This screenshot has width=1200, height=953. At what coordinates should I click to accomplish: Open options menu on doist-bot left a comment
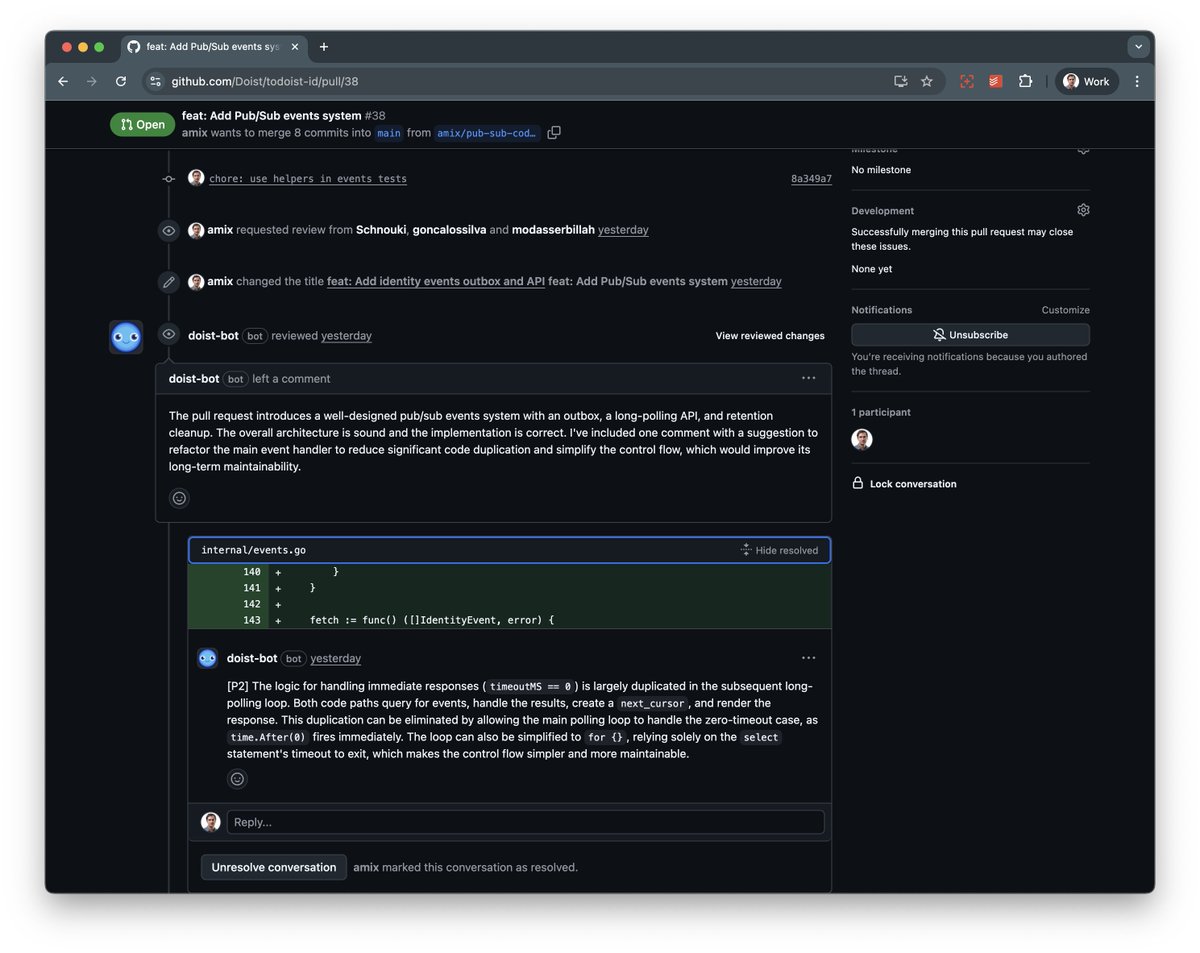pos(808,378)
